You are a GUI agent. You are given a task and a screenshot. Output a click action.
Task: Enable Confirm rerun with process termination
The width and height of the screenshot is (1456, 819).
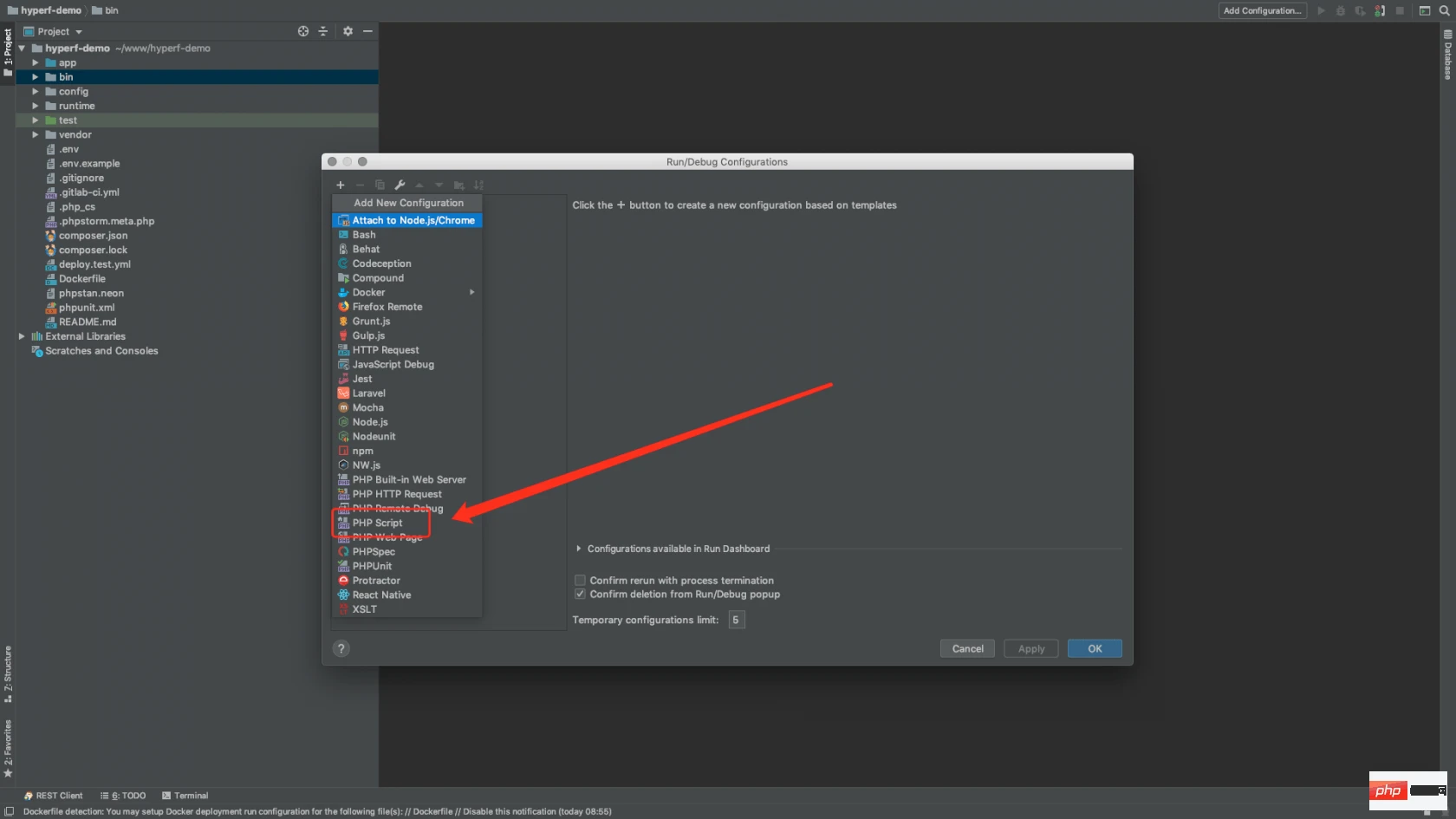tap(580, 581)
